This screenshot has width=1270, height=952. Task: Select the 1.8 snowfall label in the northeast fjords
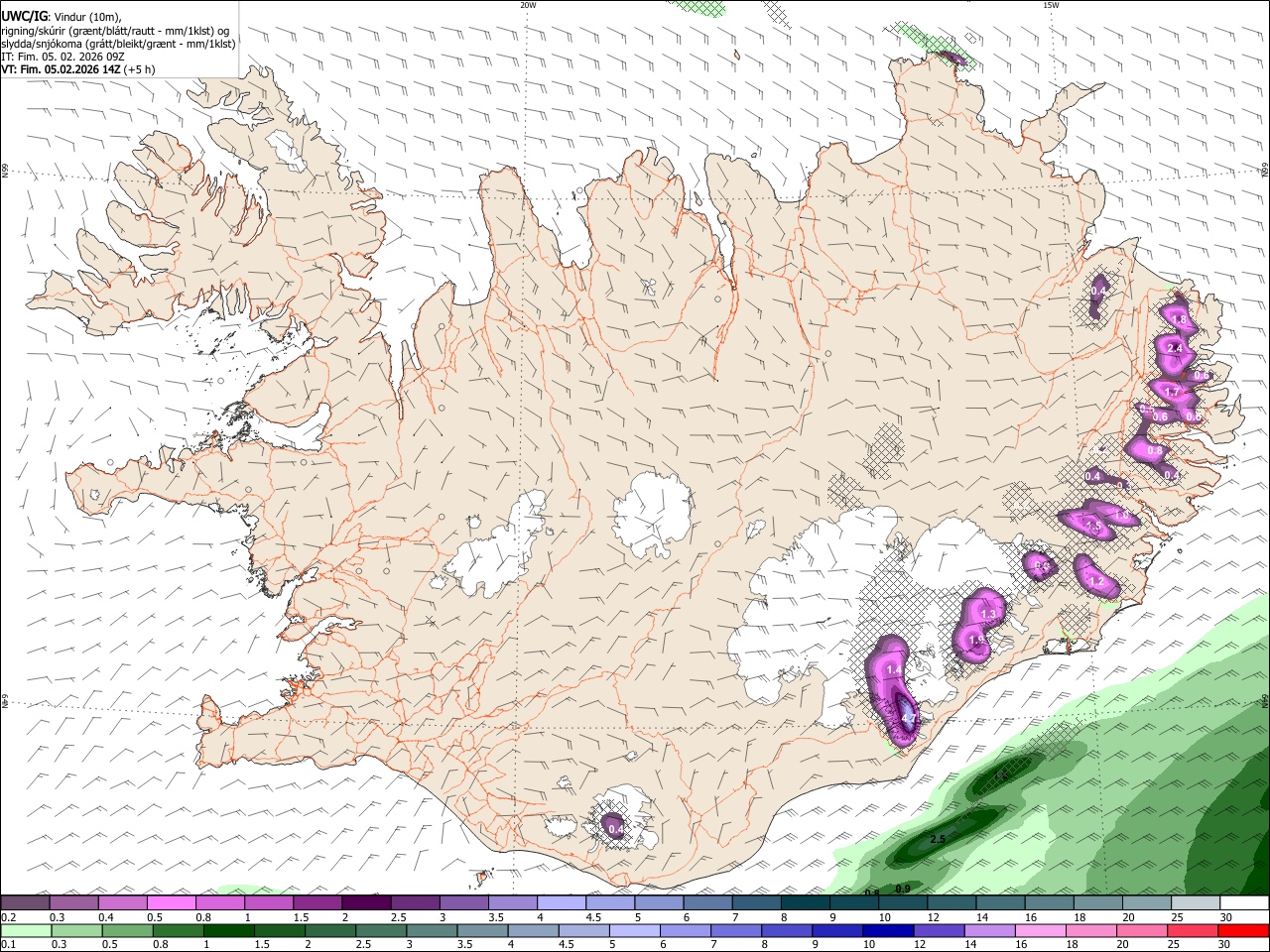pyautogui.click(x=1179, y=320)
